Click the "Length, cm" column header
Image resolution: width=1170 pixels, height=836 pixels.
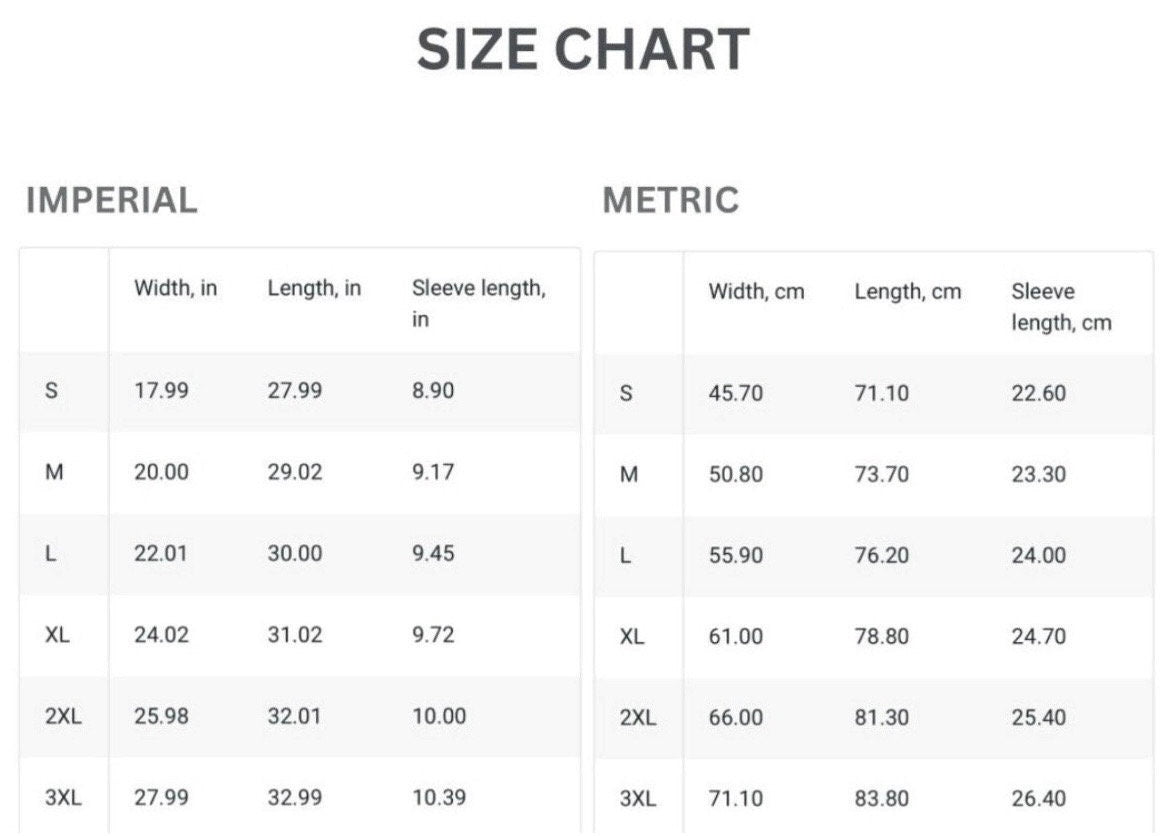pyautogui.click(x=907, y=292)
